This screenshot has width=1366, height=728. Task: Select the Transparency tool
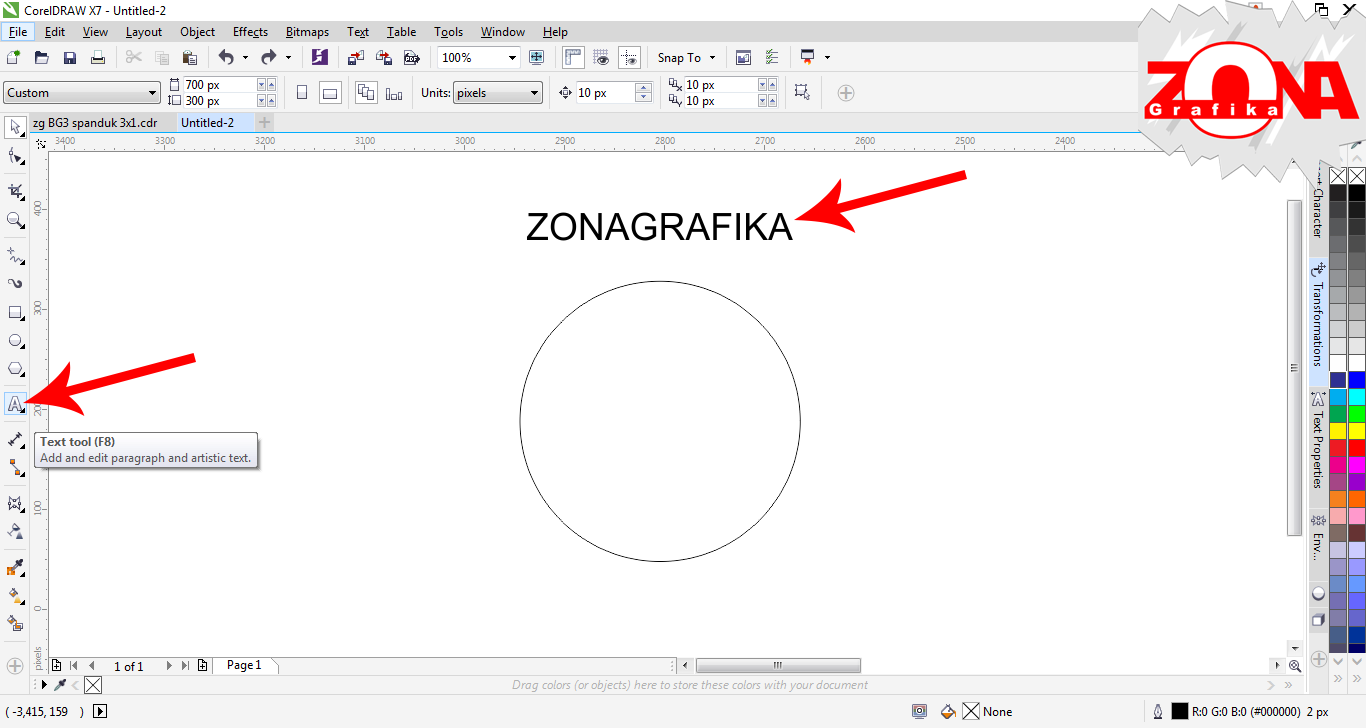[15, 531]
